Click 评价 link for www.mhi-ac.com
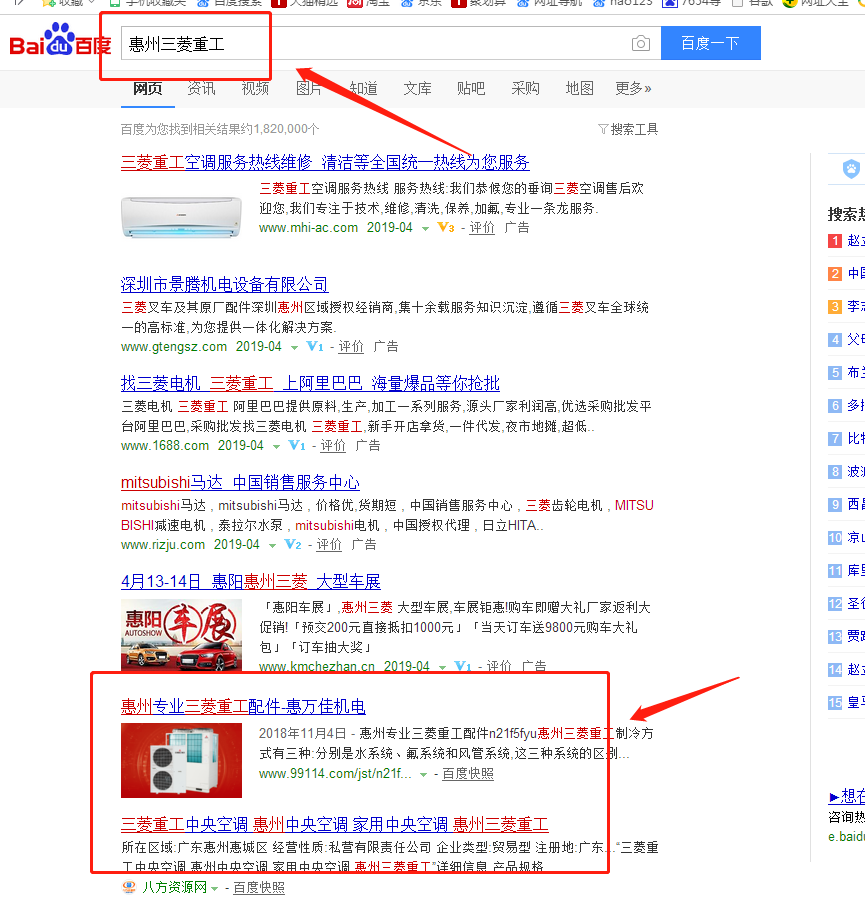865x909 pixels. [x=482, y=228]
